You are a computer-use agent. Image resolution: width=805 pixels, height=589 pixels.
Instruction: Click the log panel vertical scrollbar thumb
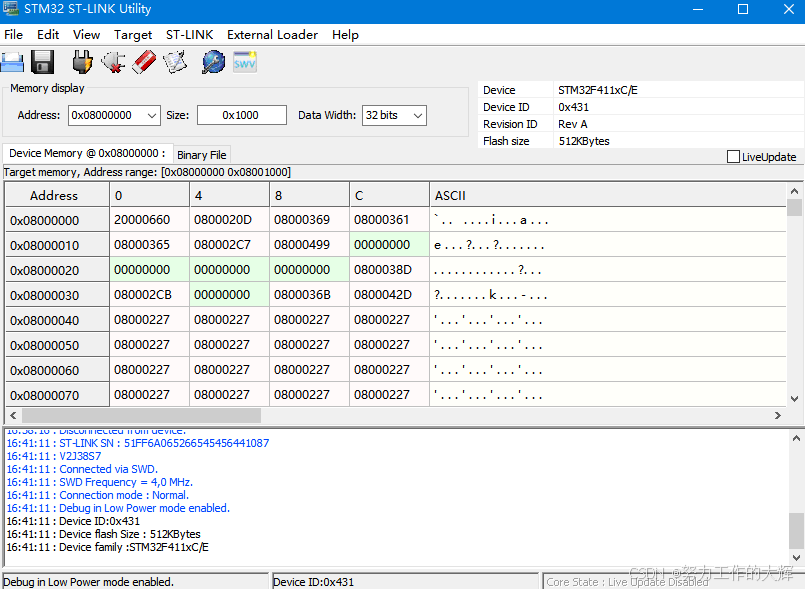pyautogui.click(x=796, y=530)
